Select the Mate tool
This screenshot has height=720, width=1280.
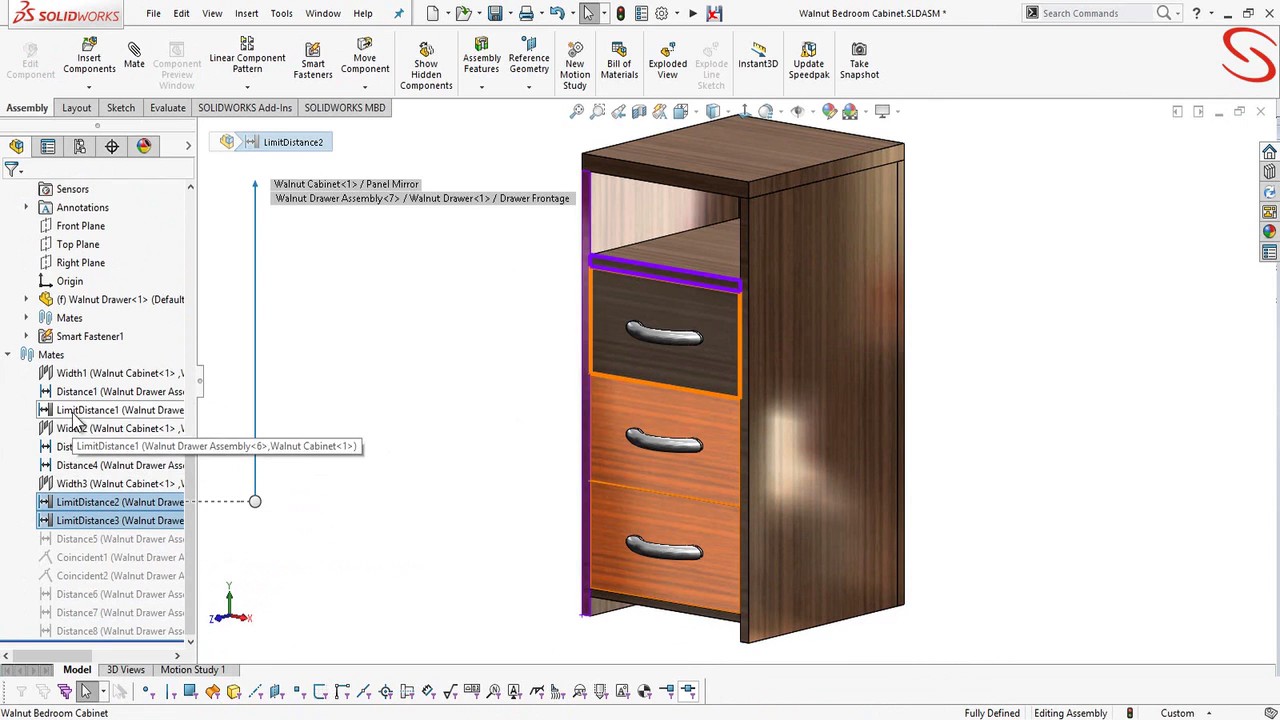(134, 56)
